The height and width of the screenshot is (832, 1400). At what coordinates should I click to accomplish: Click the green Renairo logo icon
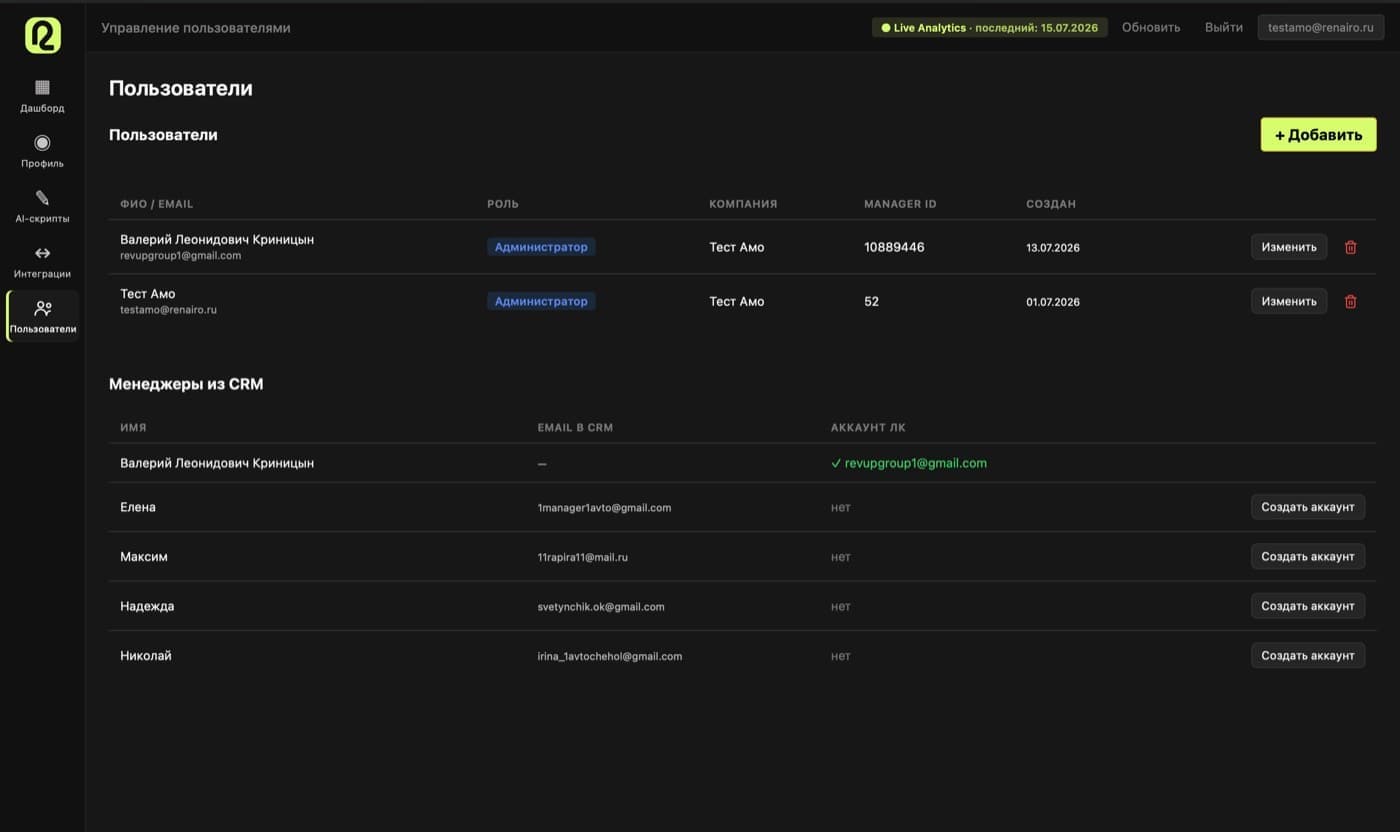click(x=42, y=35)
